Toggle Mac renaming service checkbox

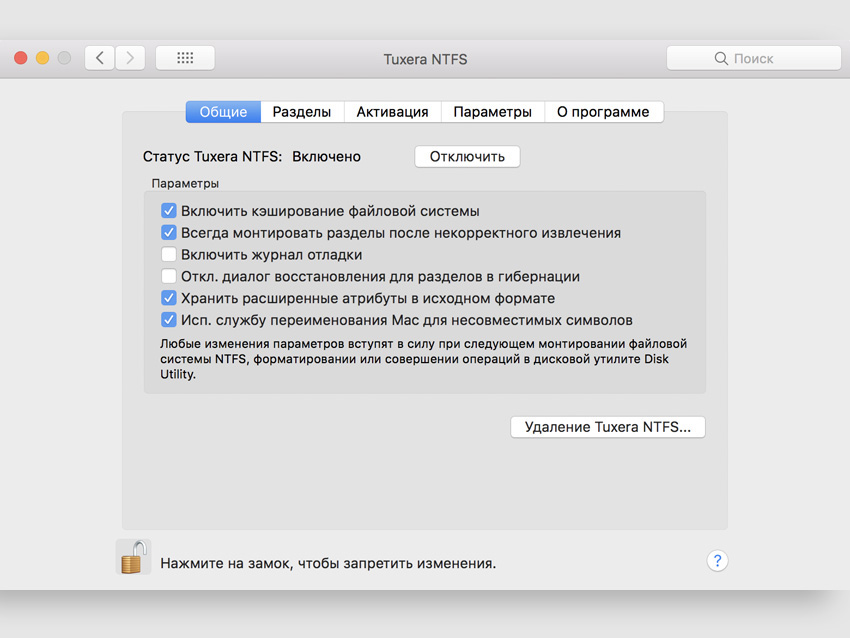tap(169, 320)
